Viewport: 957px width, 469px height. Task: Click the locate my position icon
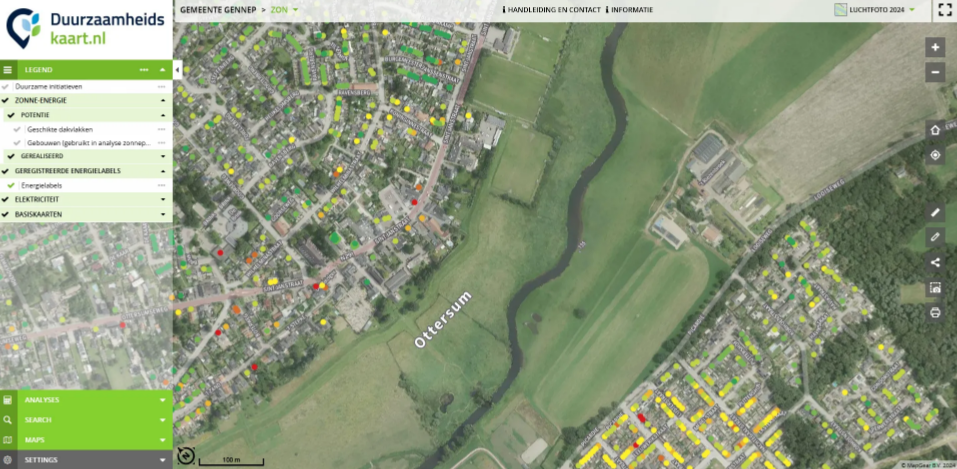tap(935, 155)
